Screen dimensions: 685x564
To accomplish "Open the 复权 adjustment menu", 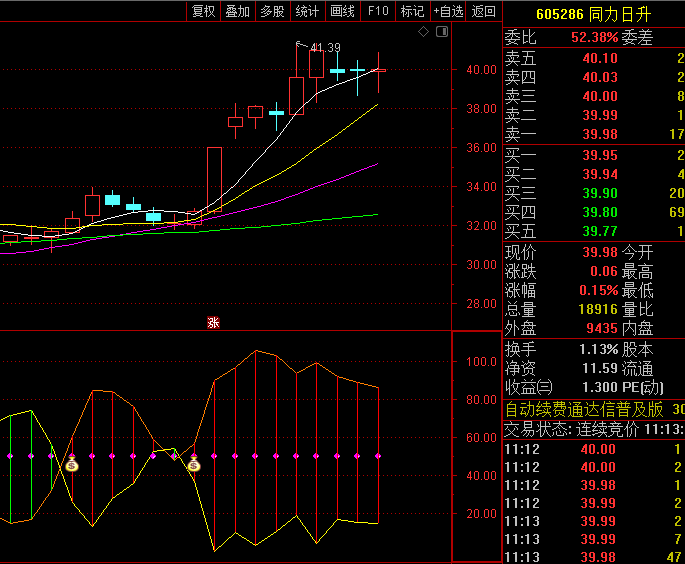I will pos(203,11).
